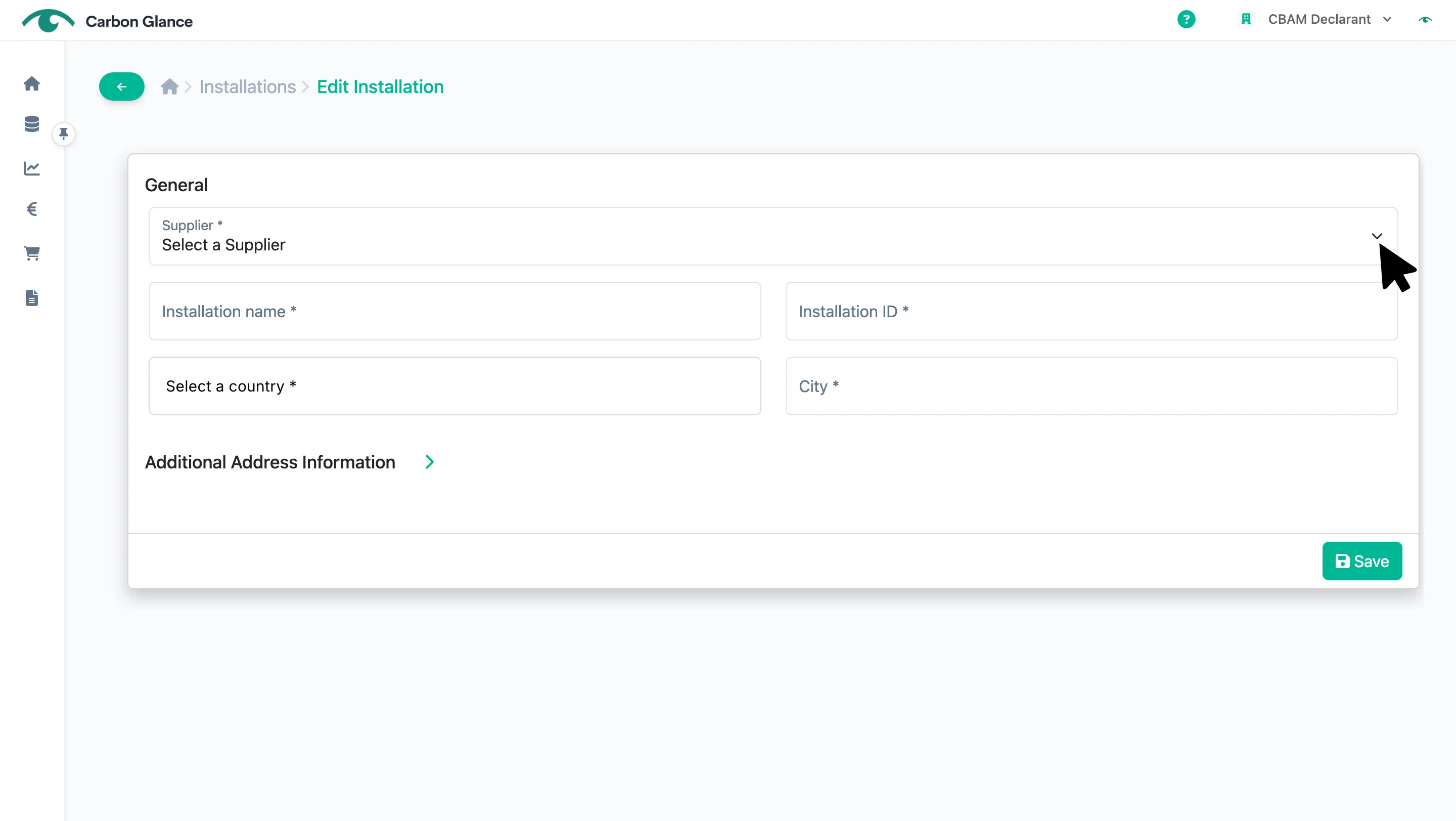Click the small eye logo icon top right
This screenshot has width=1456, height=821.
click(x=1425, y=19)
